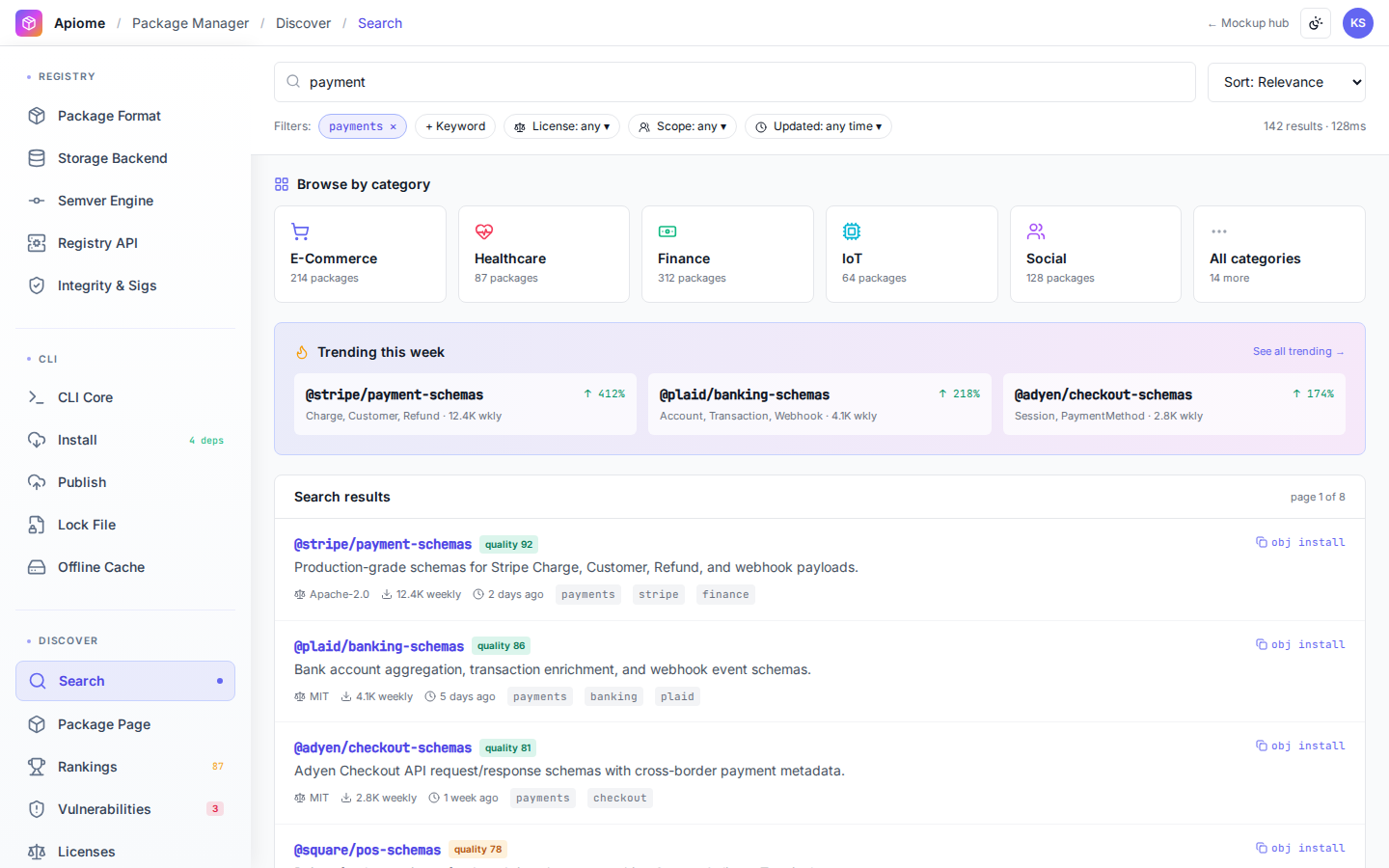Click the E-Commerce cart icon

point(300,231)
